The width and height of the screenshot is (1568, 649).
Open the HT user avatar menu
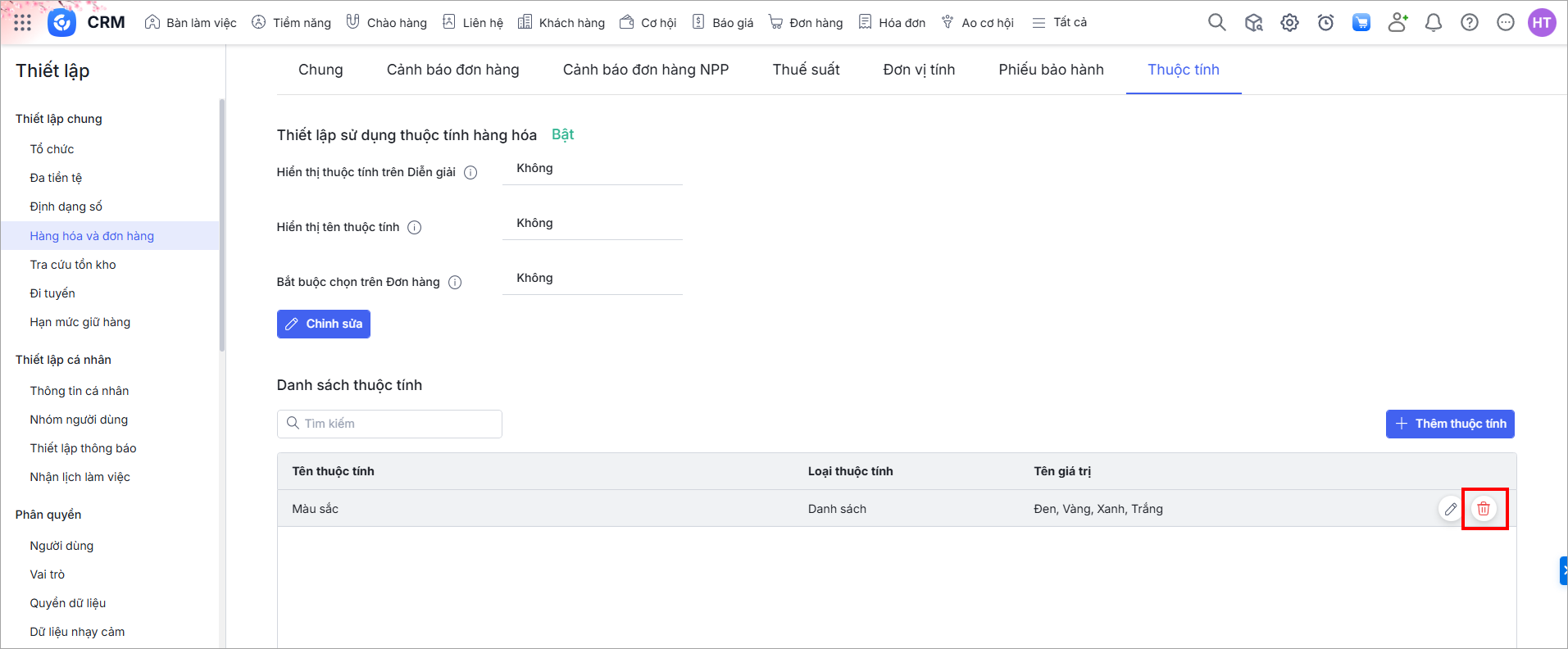[1542, 23]
